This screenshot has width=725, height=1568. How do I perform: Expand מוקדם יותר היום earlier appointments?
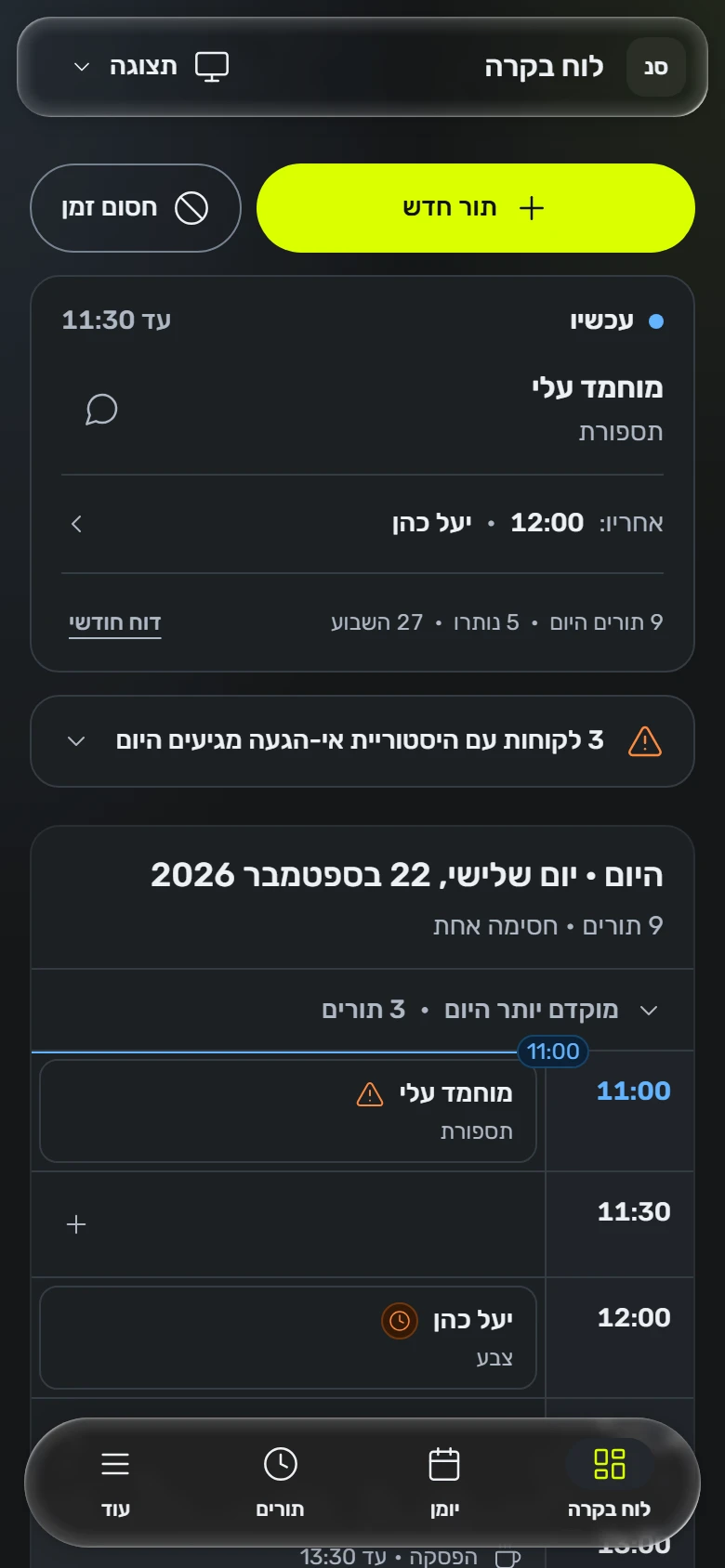click(362, 1010)
